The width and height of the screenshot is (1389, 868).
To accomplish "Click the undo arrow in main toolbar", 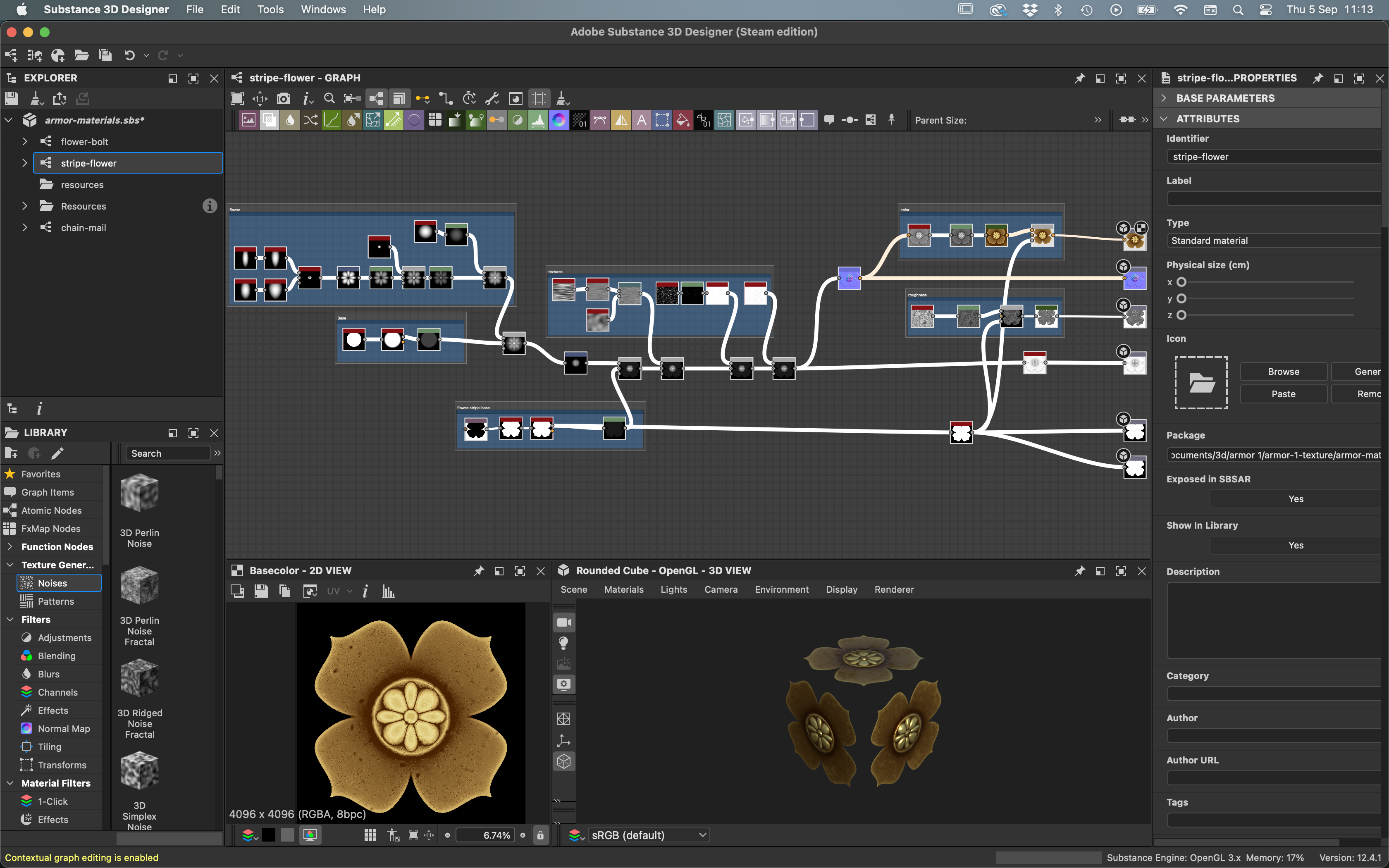I will (130, 55).
